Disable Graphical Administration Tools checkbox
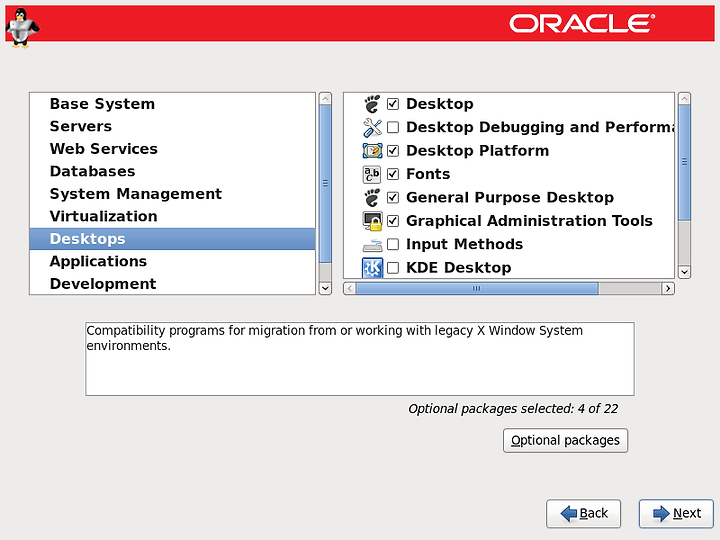This screenshot has height=540, width=720. 393,221
